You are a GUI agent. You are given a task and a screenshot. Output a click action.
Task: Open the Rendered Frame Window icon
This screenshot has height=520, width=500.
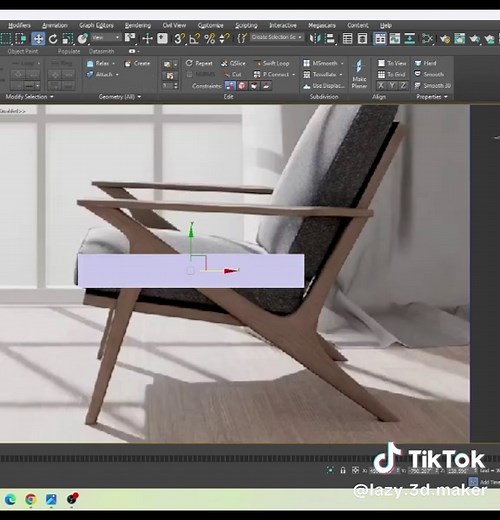pos(459,39)
